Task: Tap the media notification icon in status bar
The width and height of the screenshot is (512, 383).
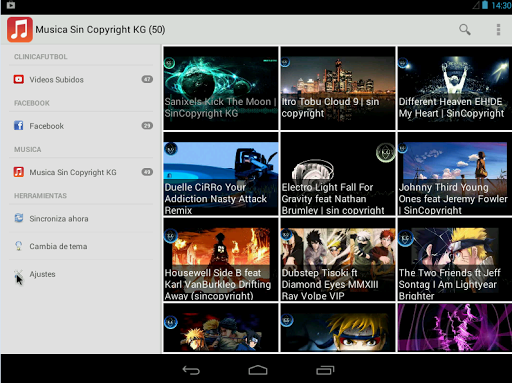Action: point(11,5)
